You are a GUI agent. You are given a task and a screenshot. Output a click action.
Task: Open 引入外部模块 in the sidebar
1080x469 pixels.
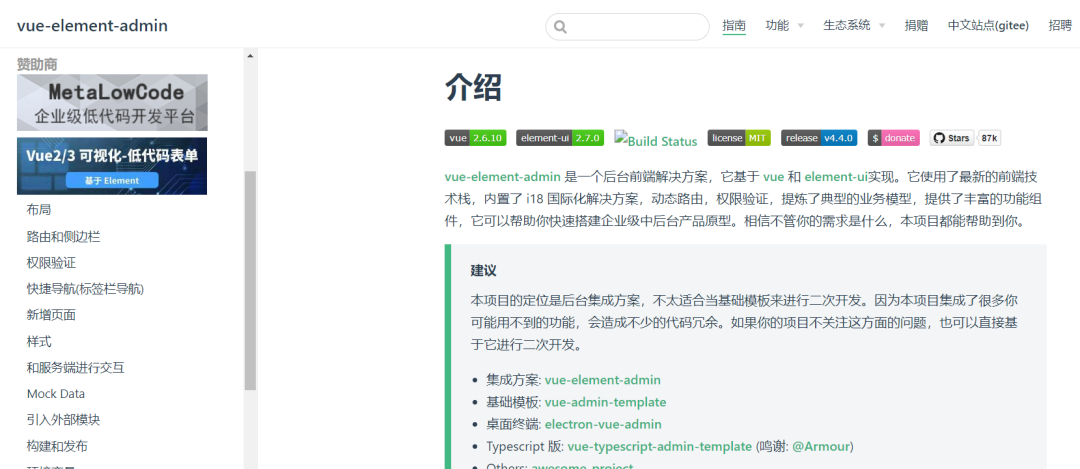(x=63, y=419)
